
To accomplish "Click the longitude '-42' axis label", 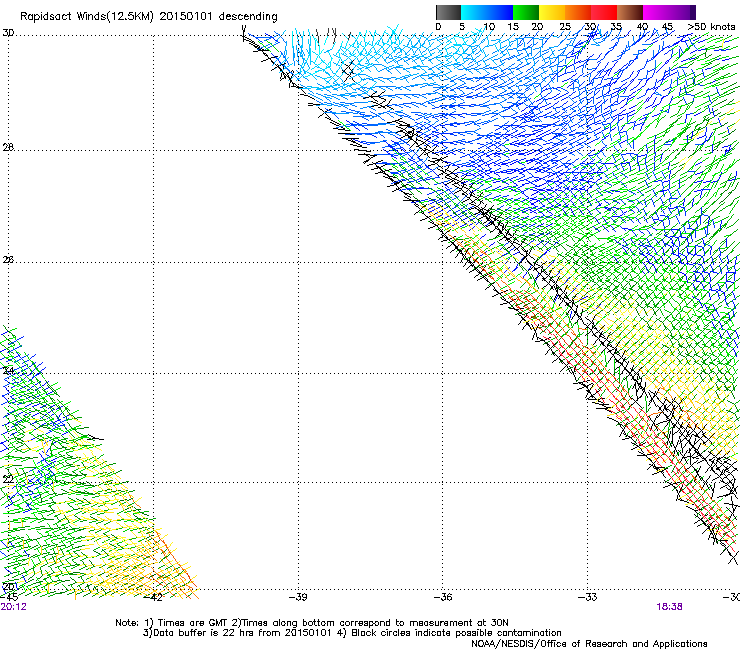I will point(154,597).
